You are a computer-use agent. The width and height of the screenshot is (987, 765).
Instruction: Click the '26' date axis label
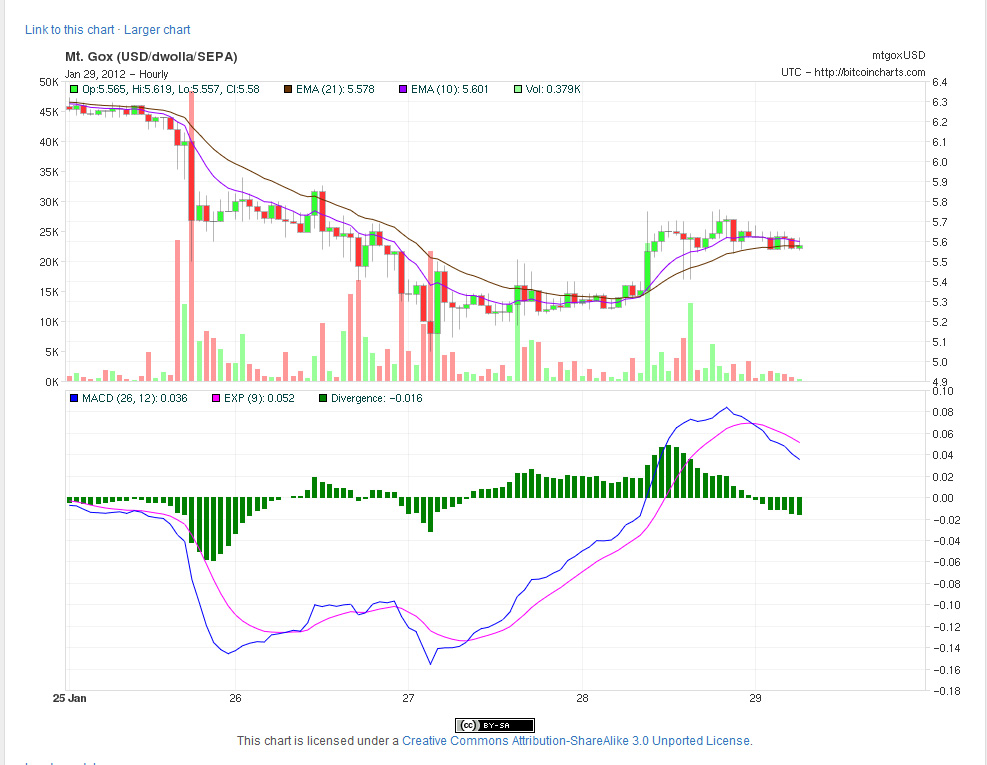pos(235,698)
